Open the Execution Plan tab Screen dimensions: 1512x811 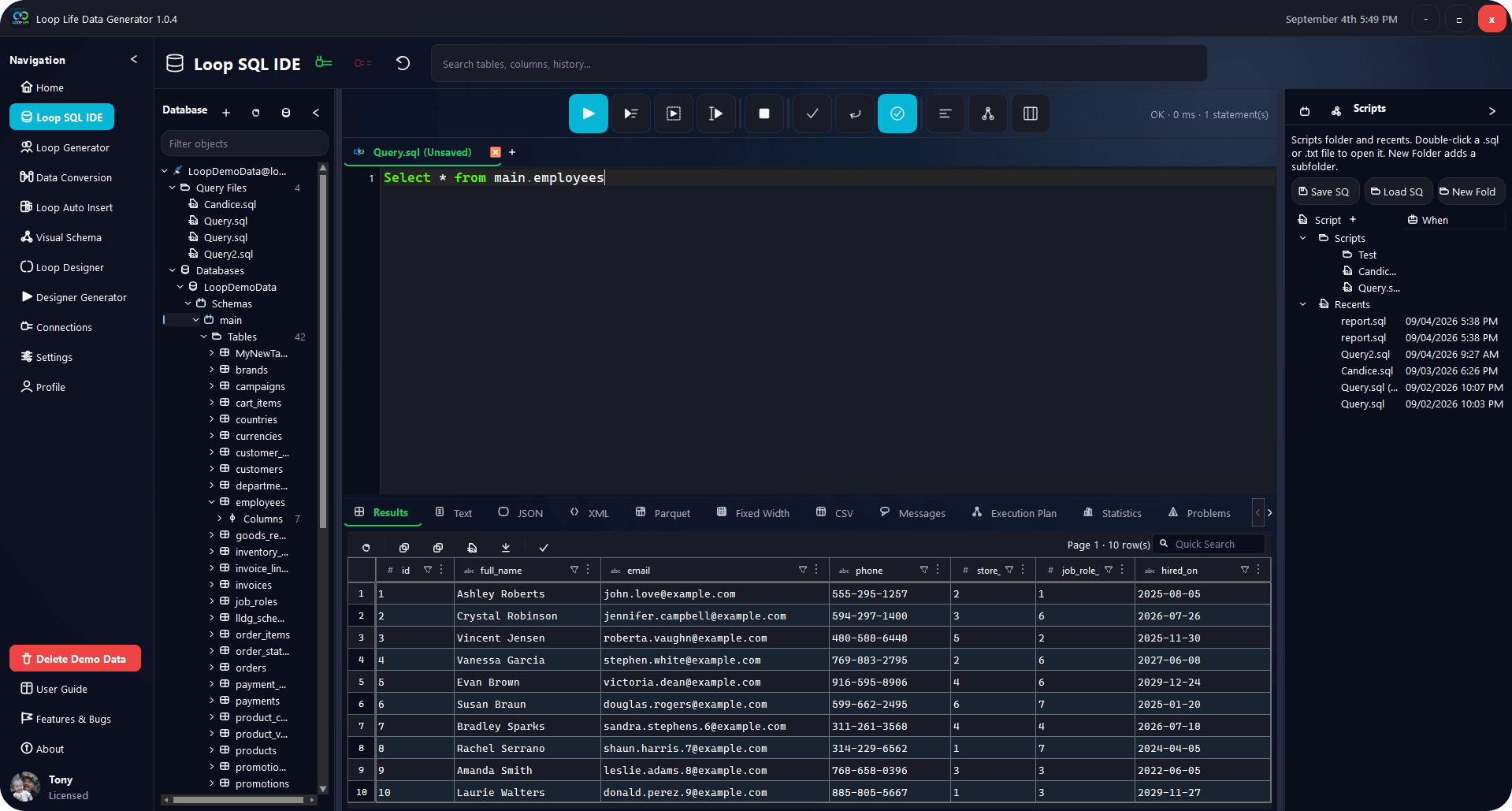[1014, 513]
